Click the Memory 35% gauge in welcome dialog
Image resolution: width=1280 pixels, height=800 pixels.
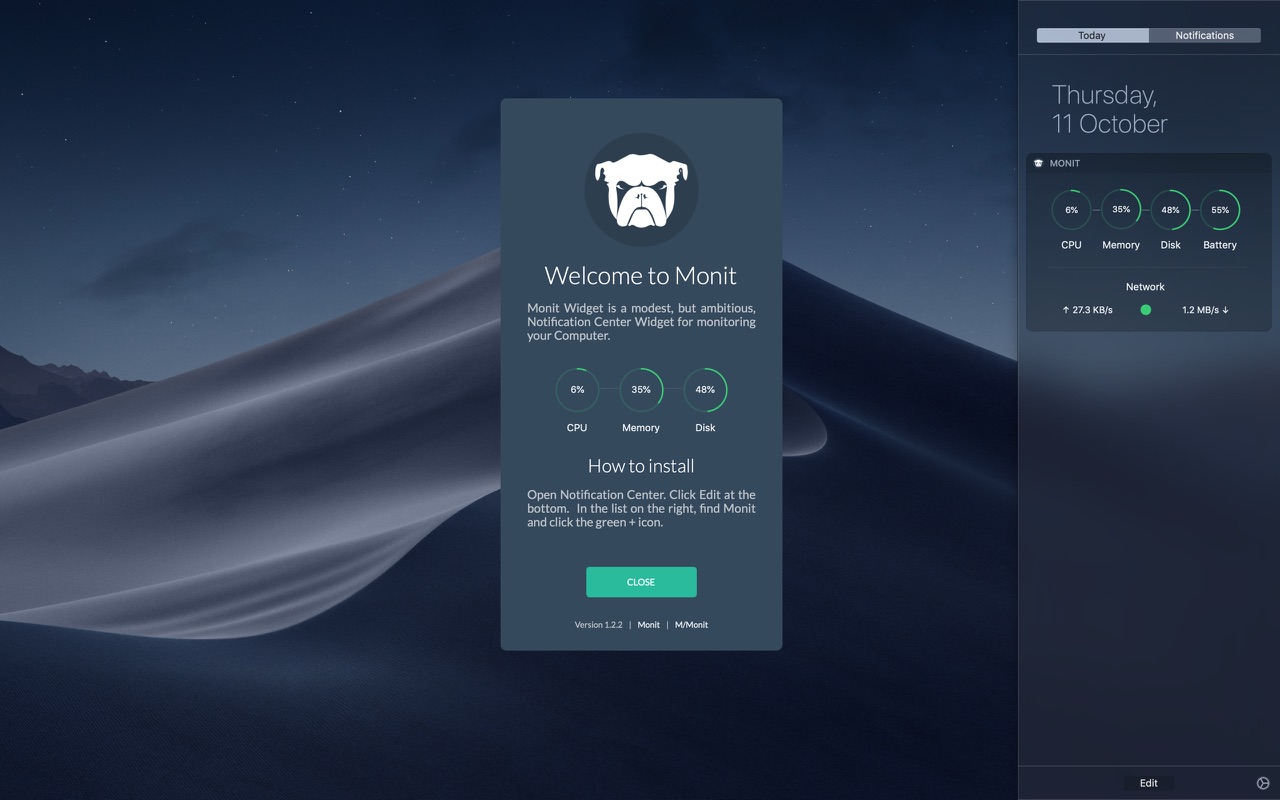[641, 390]
